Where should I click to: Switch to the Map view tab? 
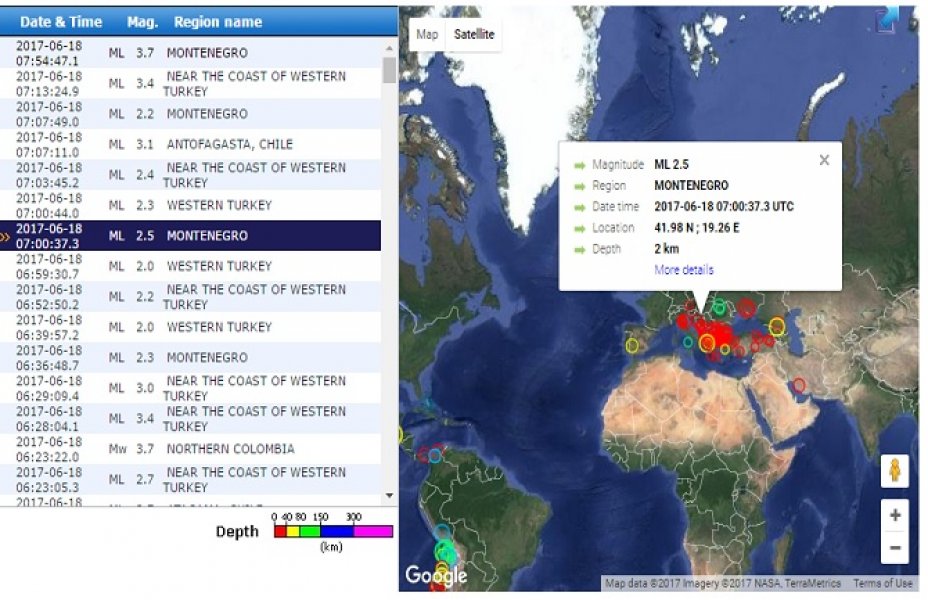click(x=427, y=34)
